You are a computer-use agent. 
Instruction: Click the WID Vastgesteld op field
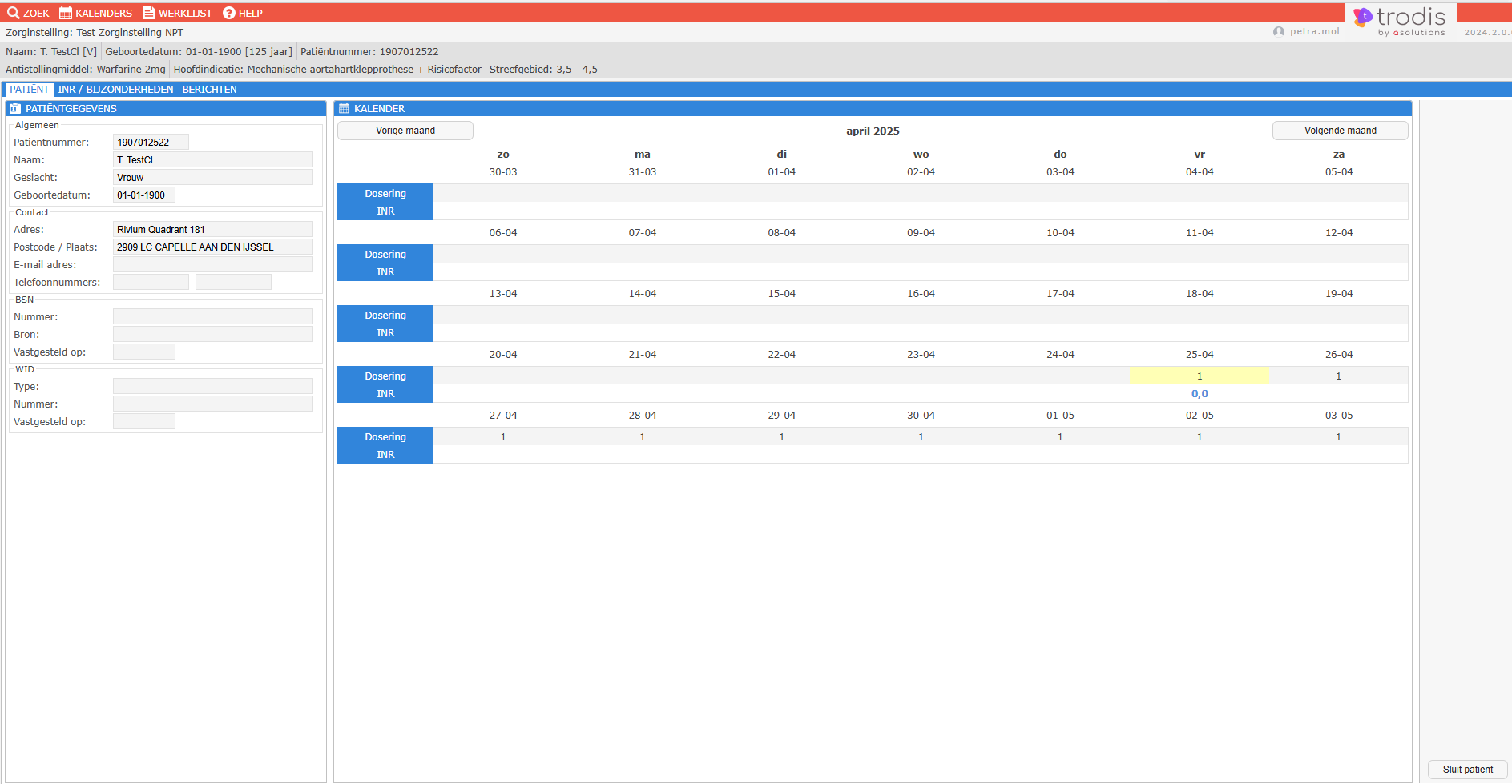(144, 421)
